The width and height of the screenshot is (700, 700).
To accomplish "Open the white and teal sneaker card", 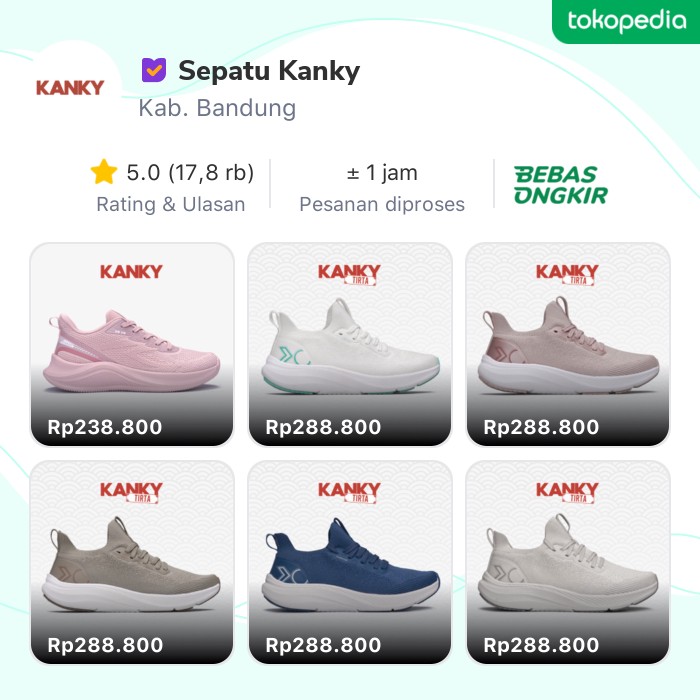I will [350, 344].
